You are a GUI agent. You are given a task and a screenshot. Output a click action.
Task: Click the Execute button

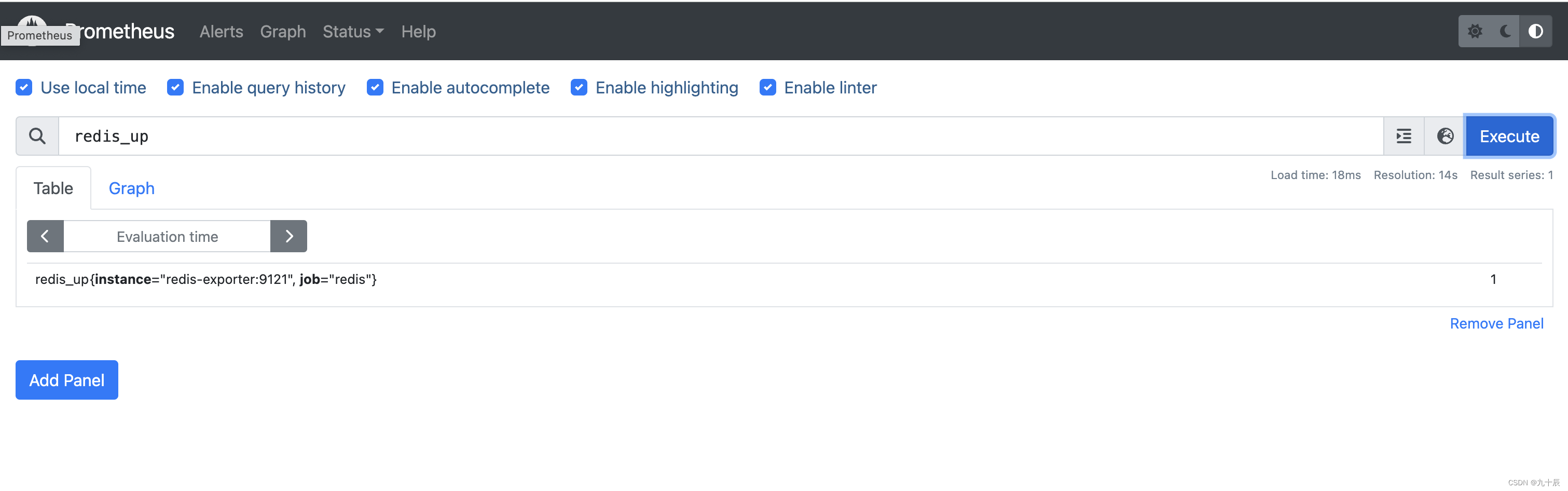pyautogui.click(x=1509, y=136)
